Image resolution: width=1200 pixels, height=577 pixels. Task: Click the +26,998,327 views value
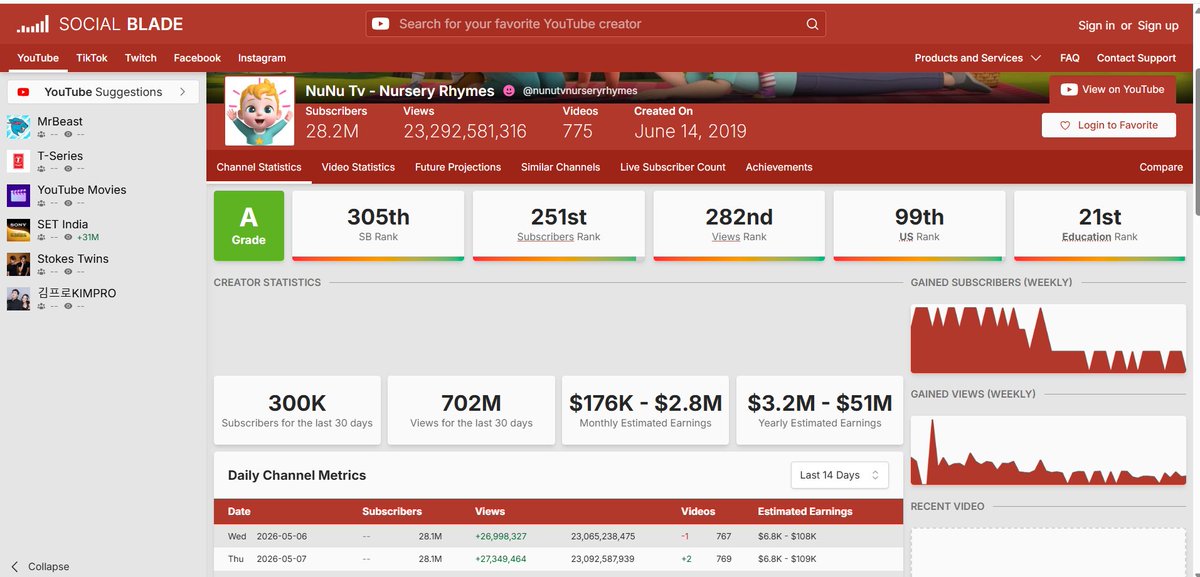501,536
